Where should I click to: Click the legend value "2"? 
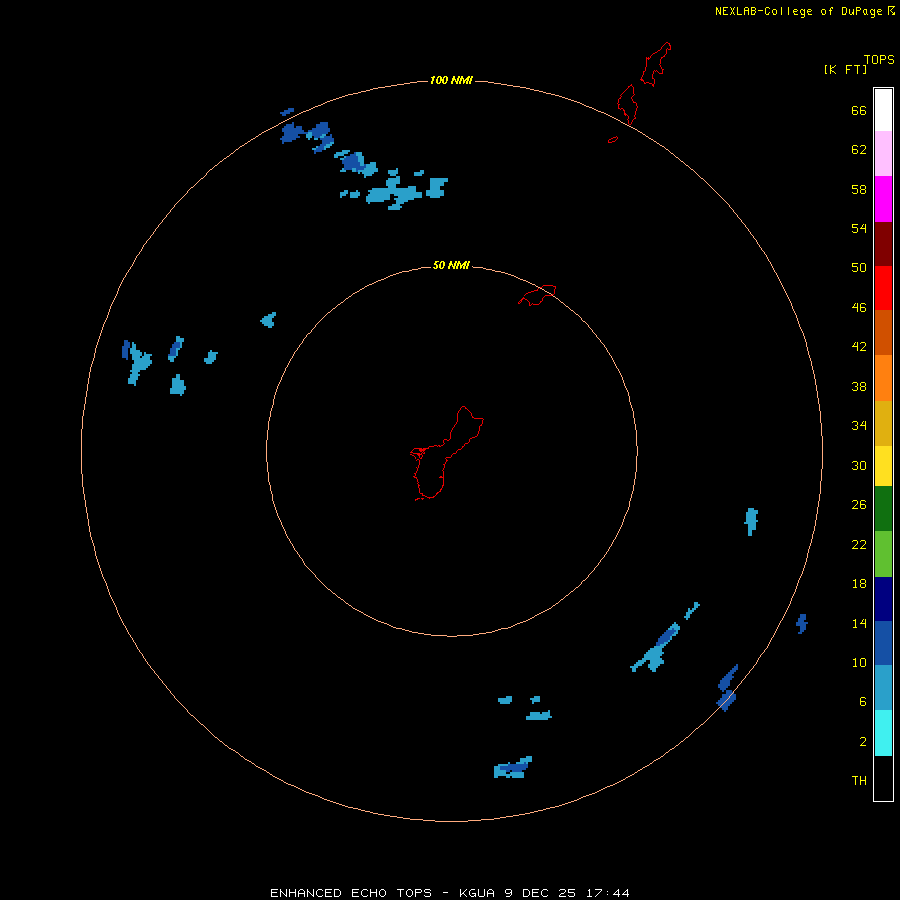pos(863,742)
